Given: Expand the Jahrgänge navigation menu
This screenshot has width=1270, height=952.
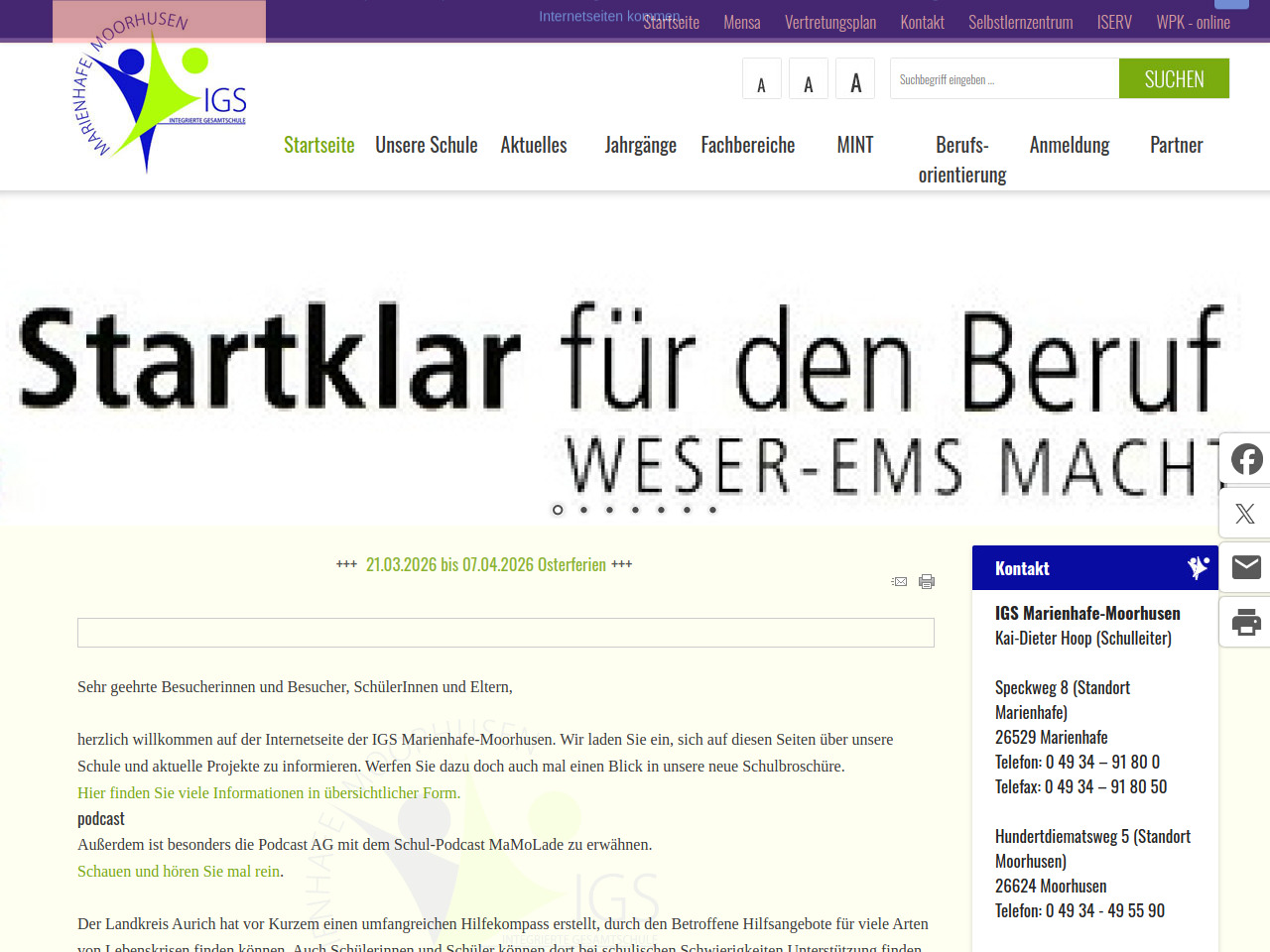Looking at the screenshot, I should click(x=640, y=145).
